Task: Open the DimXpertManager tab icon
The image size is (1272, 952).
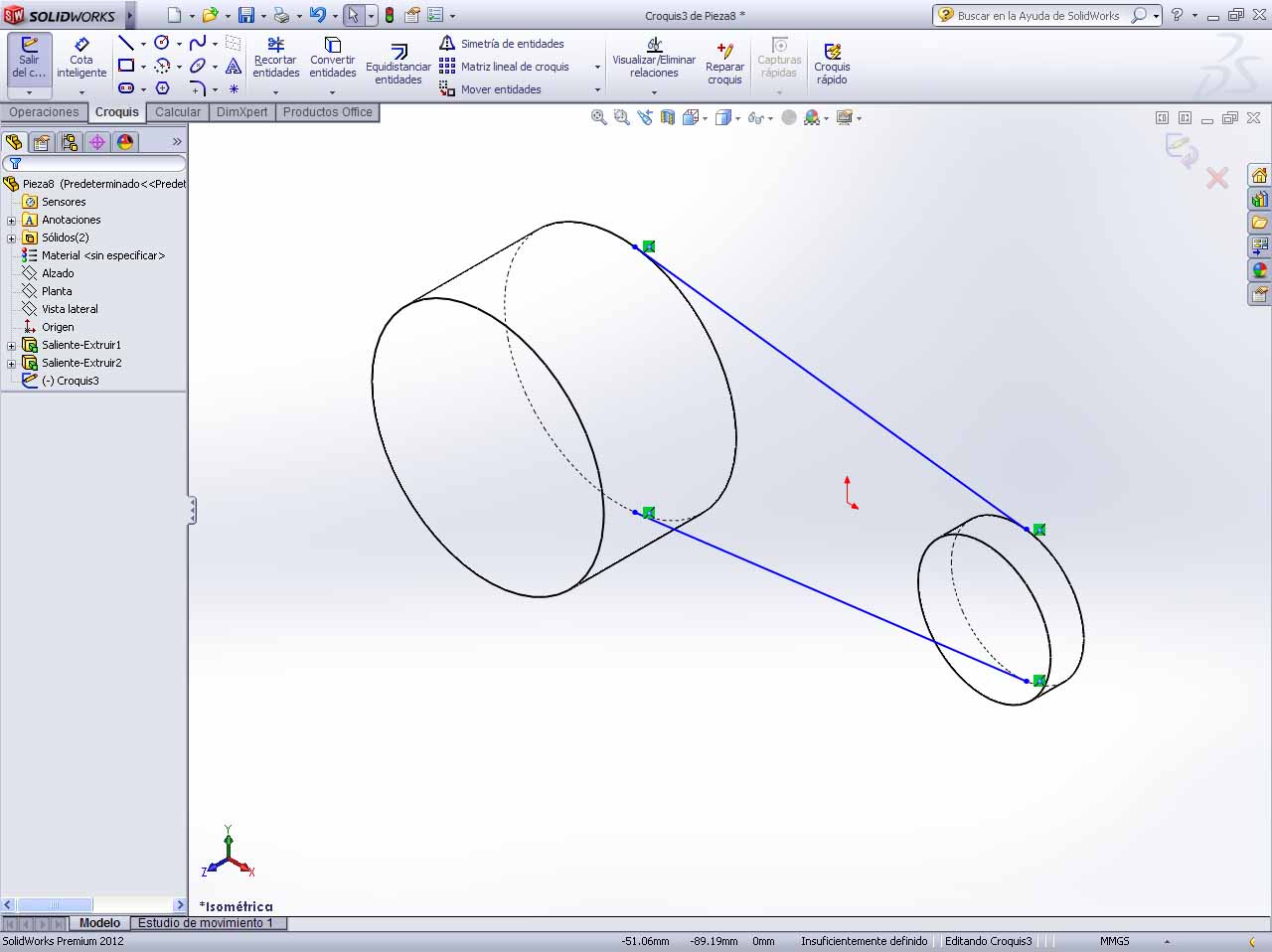Action: pyautogui.click(x=97, y=142)
